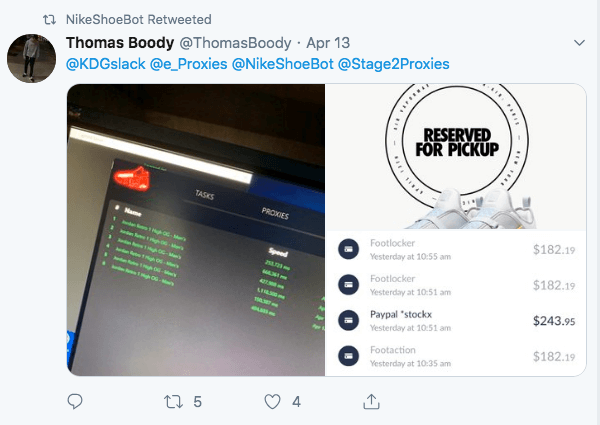View the bot tasks screen photo
Viewport: 600px width, 425px height.
[196, 230]
